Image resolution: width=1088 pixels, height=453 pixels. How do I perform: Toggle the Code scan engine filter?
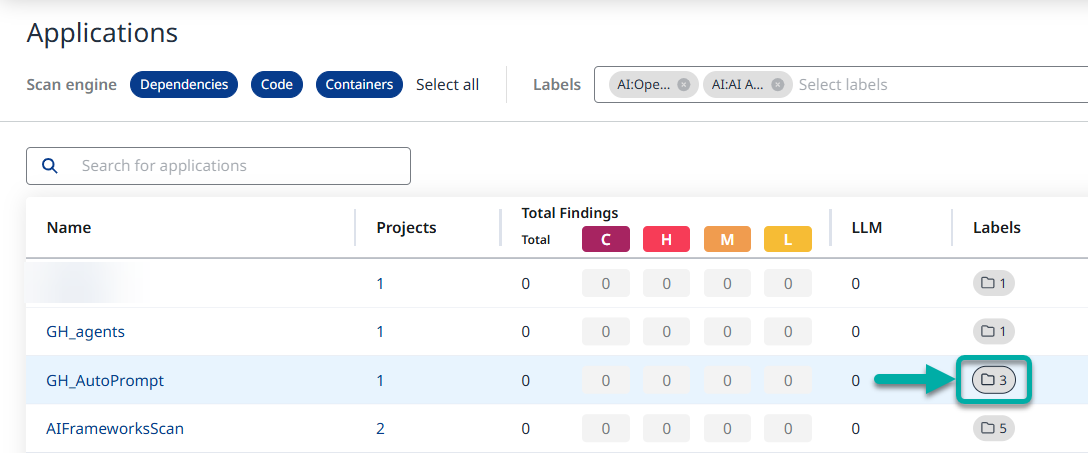[277, 85]
